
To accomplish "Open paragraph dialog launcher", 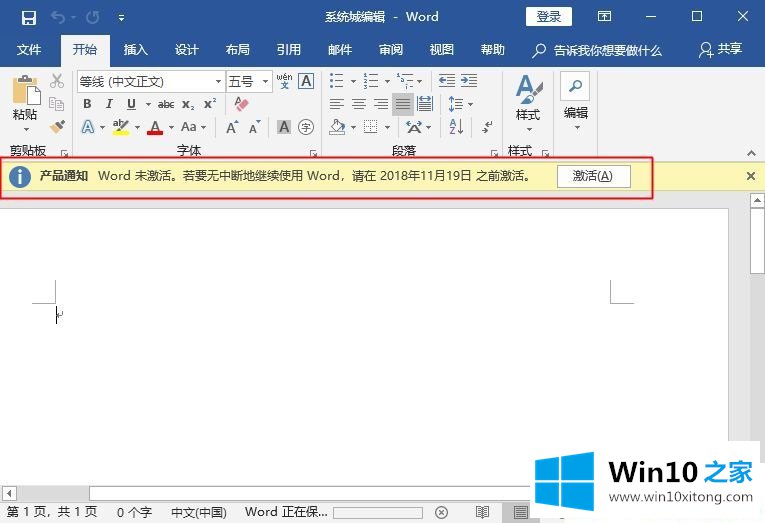I will (494, 154).
